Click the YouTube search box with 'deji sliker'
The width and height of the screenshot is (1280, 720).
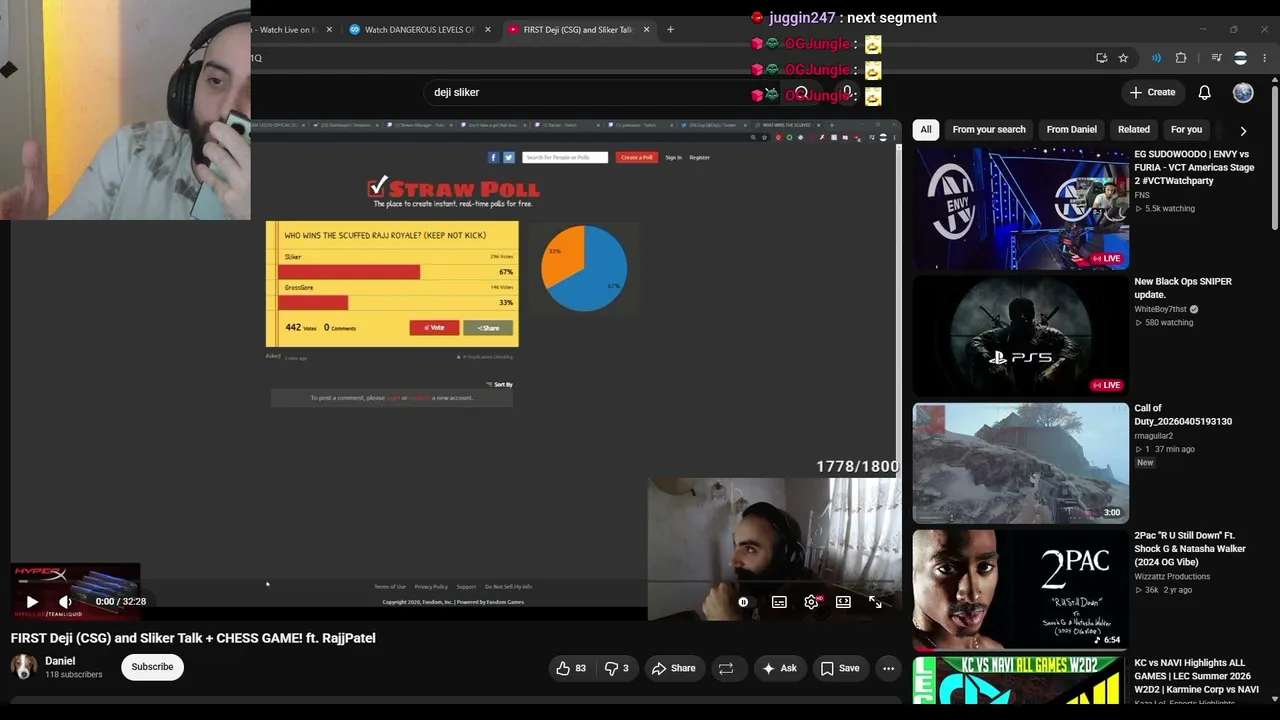[x=600, y=92]
